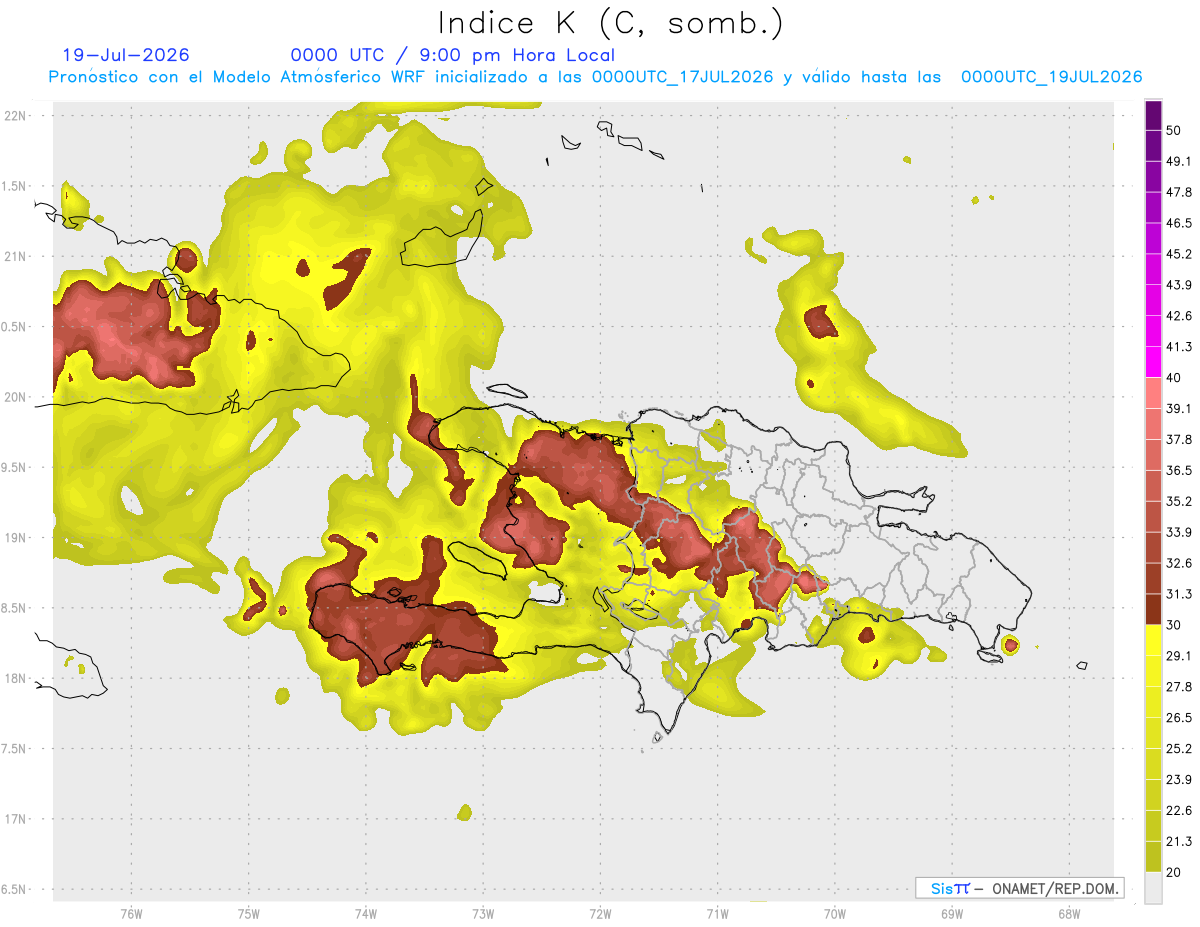Viewport: 1200px width, 927px height.
Task: Click the "39.1" color scale value
Action: click(x=1179, y=409)
